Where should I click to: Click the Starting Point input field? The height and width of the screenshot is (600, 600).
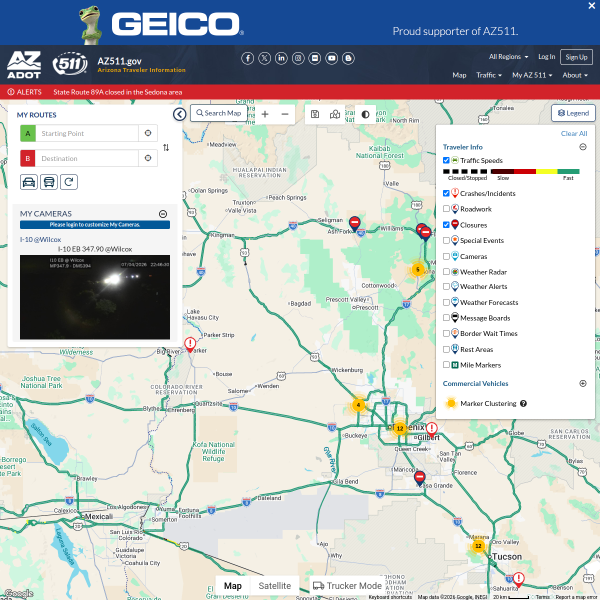pyautogui.click(x=87, y=134)
